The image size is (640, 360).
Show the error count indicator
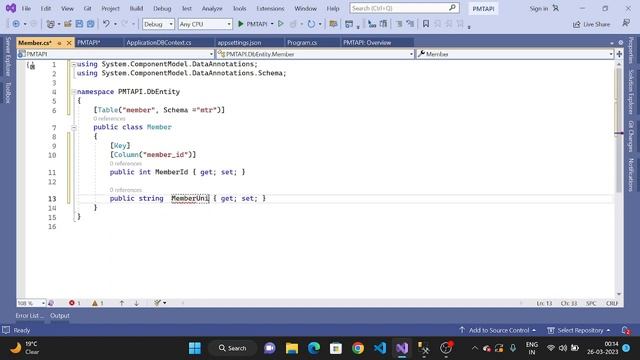click(75, 303)
